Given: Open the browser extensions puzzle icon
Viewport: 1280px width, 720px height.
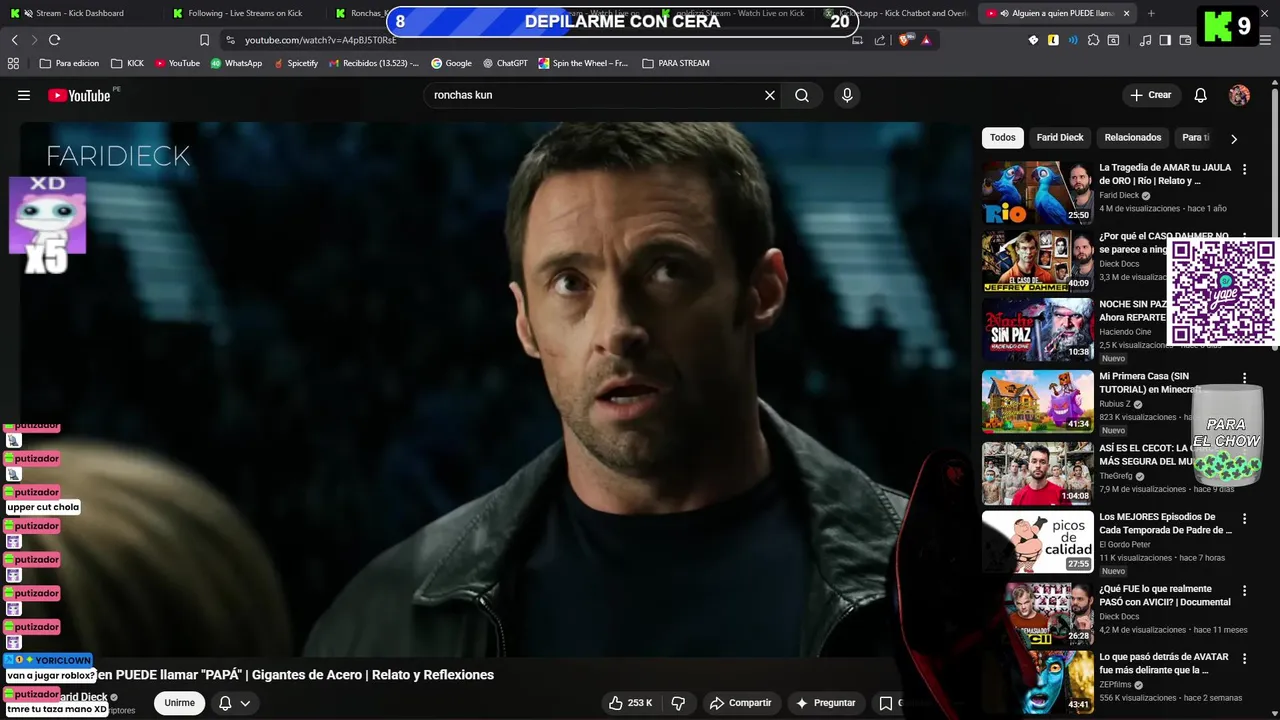Looking at the screenshot, I should 1093,40.
